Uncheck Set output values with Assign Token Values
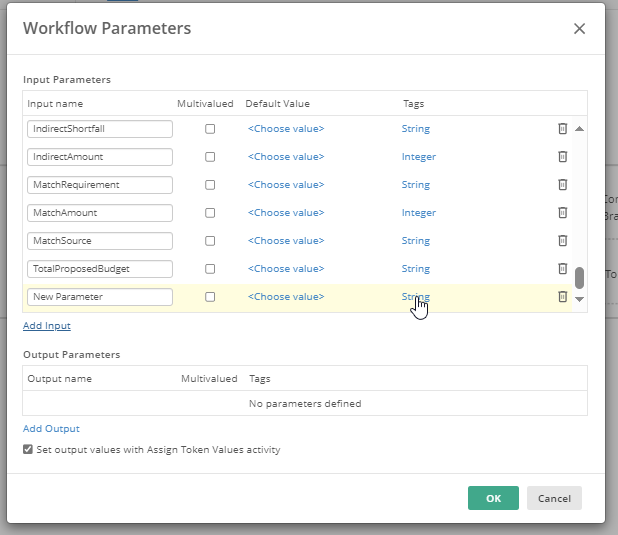The width and height of the screenshot is (618, 535). [x=28, y=449]
